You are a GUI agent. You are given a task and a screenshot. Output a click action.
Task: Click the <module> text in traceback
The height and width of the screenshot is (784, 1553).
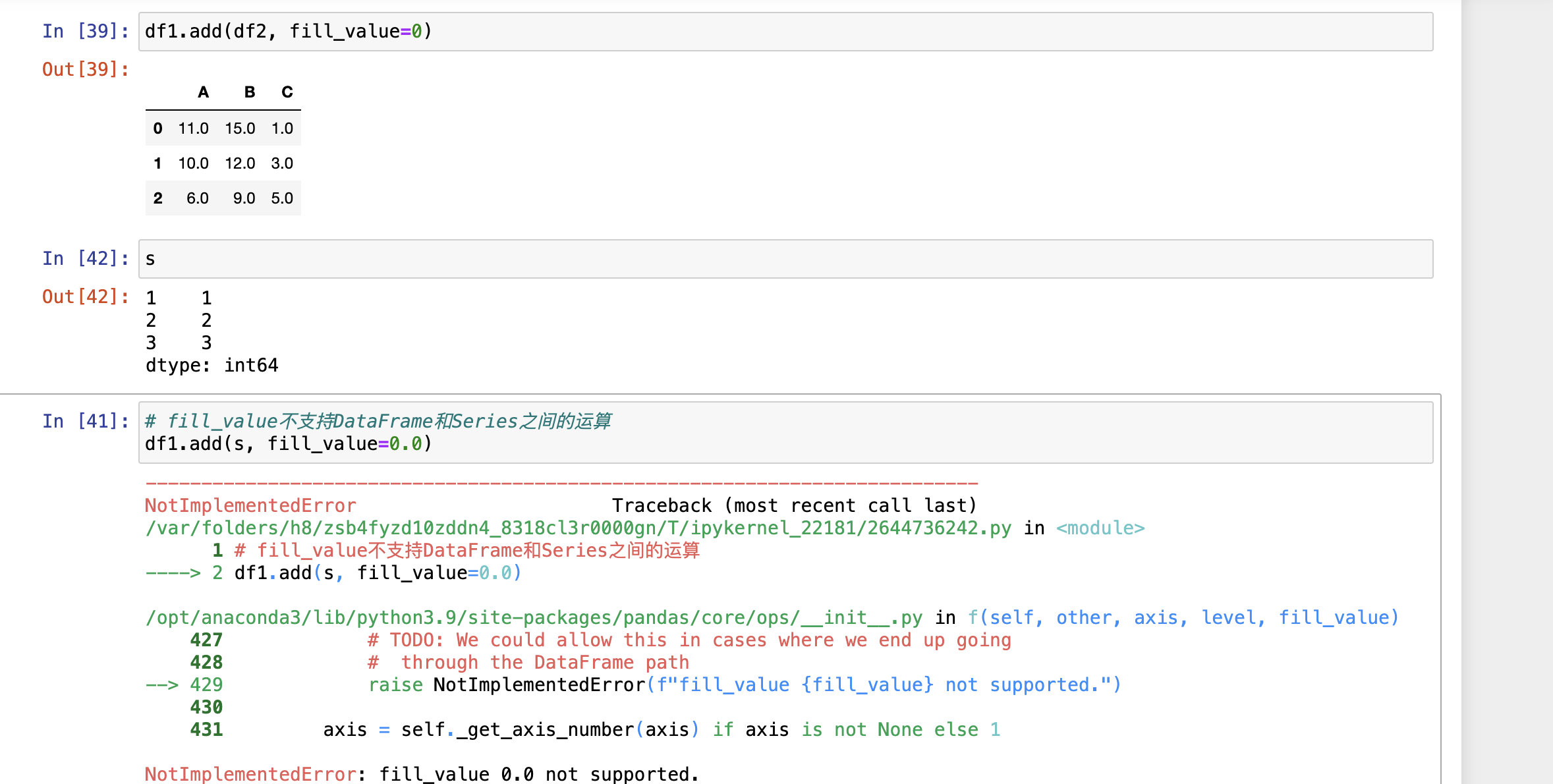(x=1100, y=528)
